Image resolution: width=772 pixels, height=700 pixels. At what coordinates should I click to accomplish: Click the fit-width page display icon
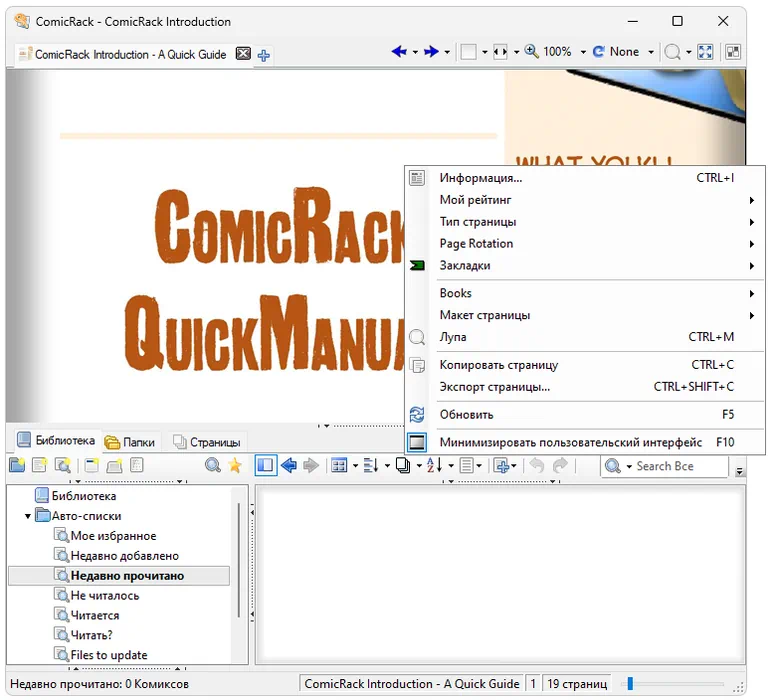tap(500, 52)
